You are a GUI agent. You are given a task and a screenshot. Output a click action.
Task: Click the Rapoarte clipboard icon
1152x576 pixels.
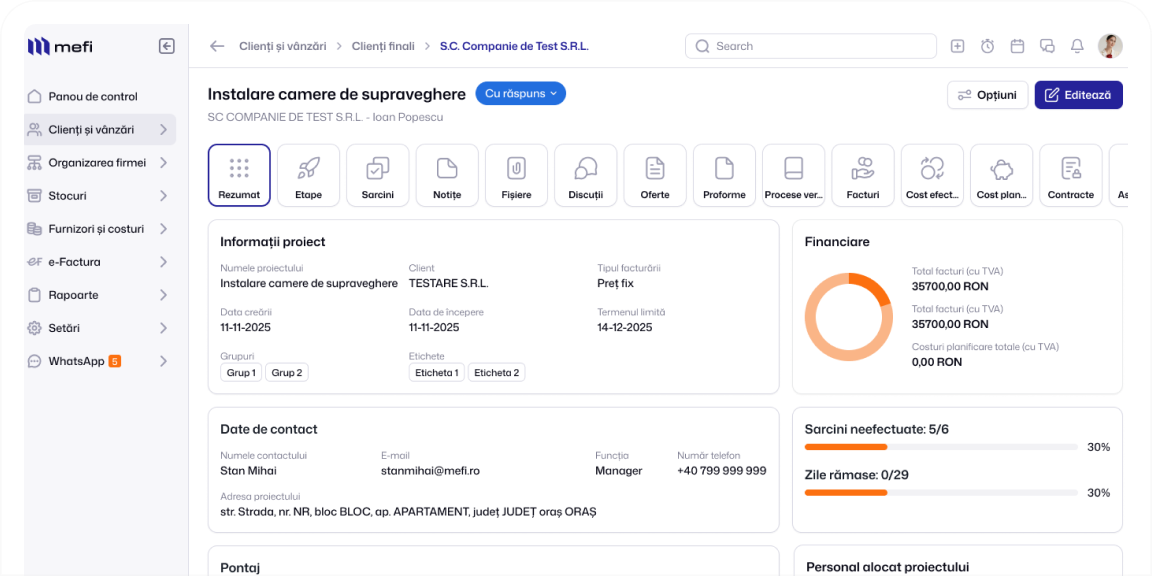coord(34,295)
